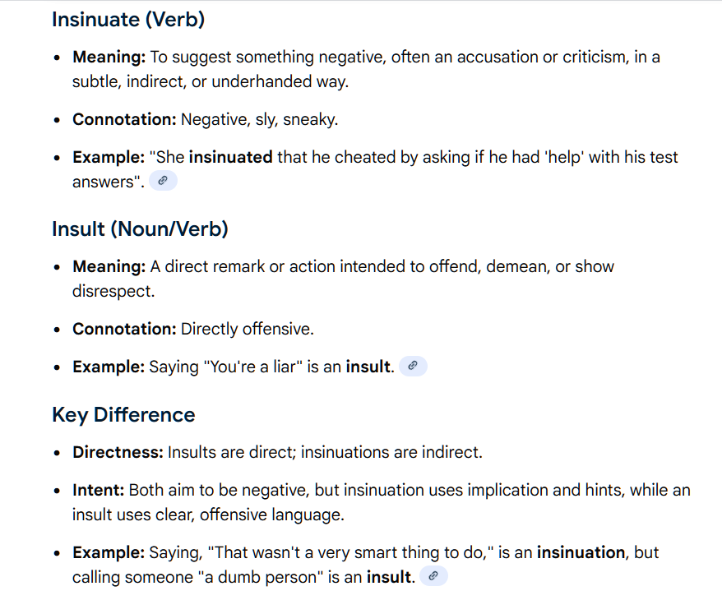Click the "Connotation:" label beside "Directly offensive"
The height and width of the screenshot is (600, 722).
[124, 328]
